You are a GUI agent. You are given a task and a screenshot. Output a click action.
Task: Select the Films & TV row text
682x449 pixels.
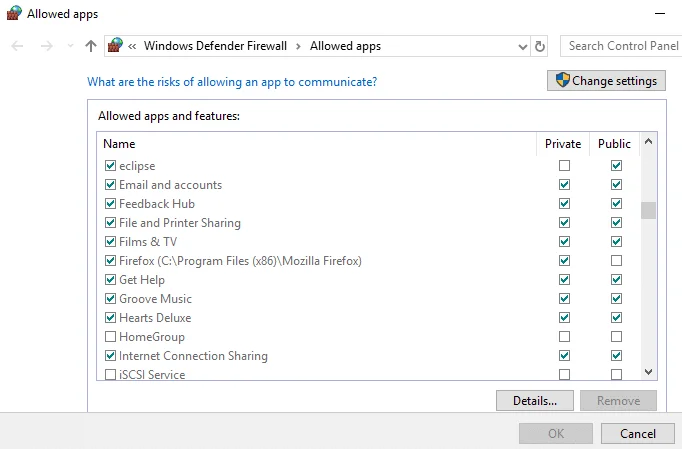[148, 241]
